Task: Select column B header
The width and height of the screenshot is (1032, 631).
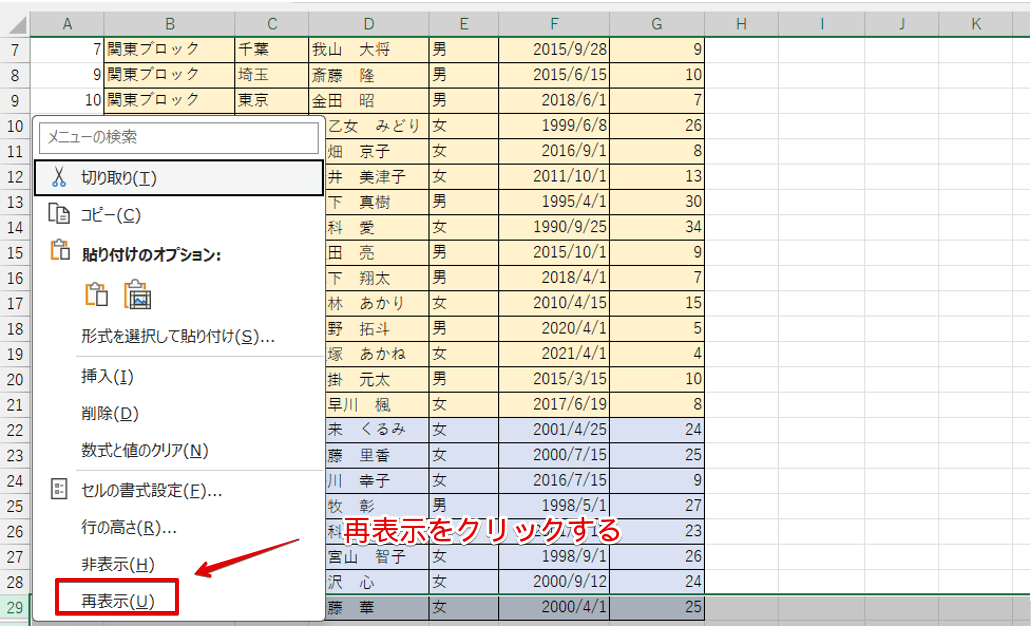Action: [170, 24]
